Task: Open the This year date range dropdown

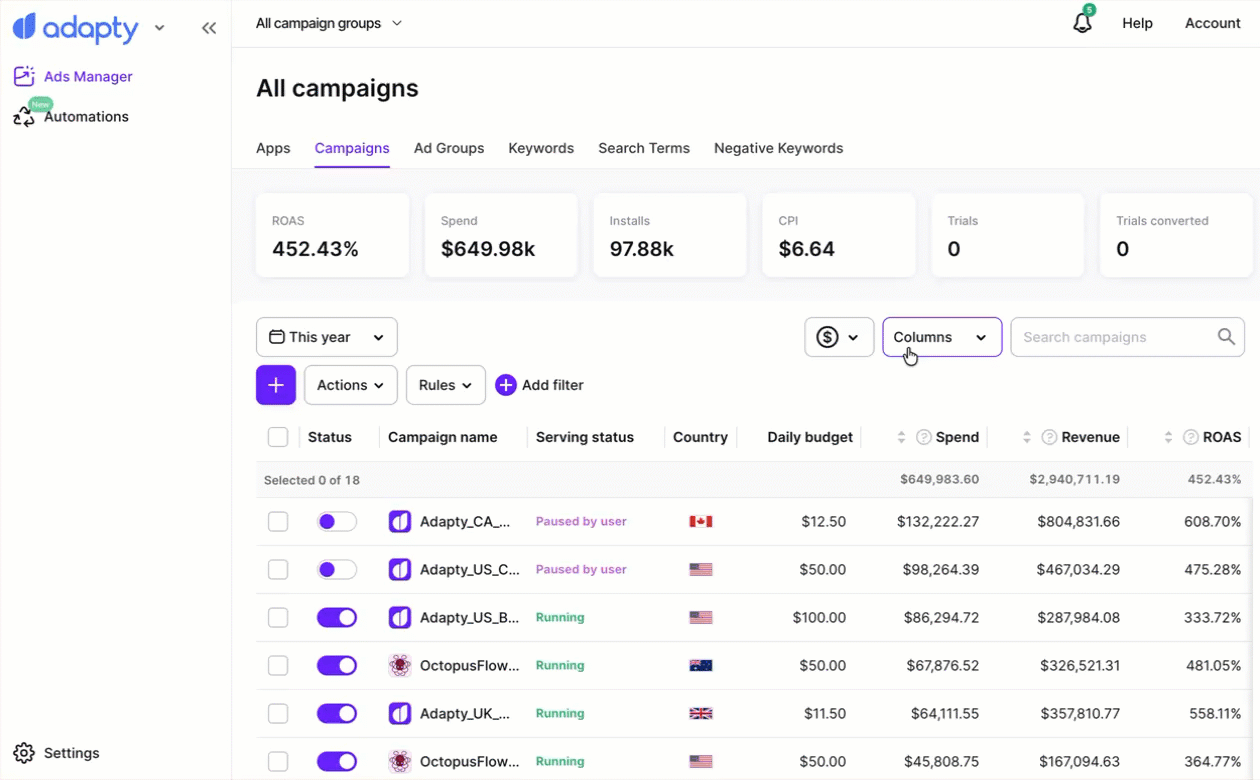Action: (327, 337)
